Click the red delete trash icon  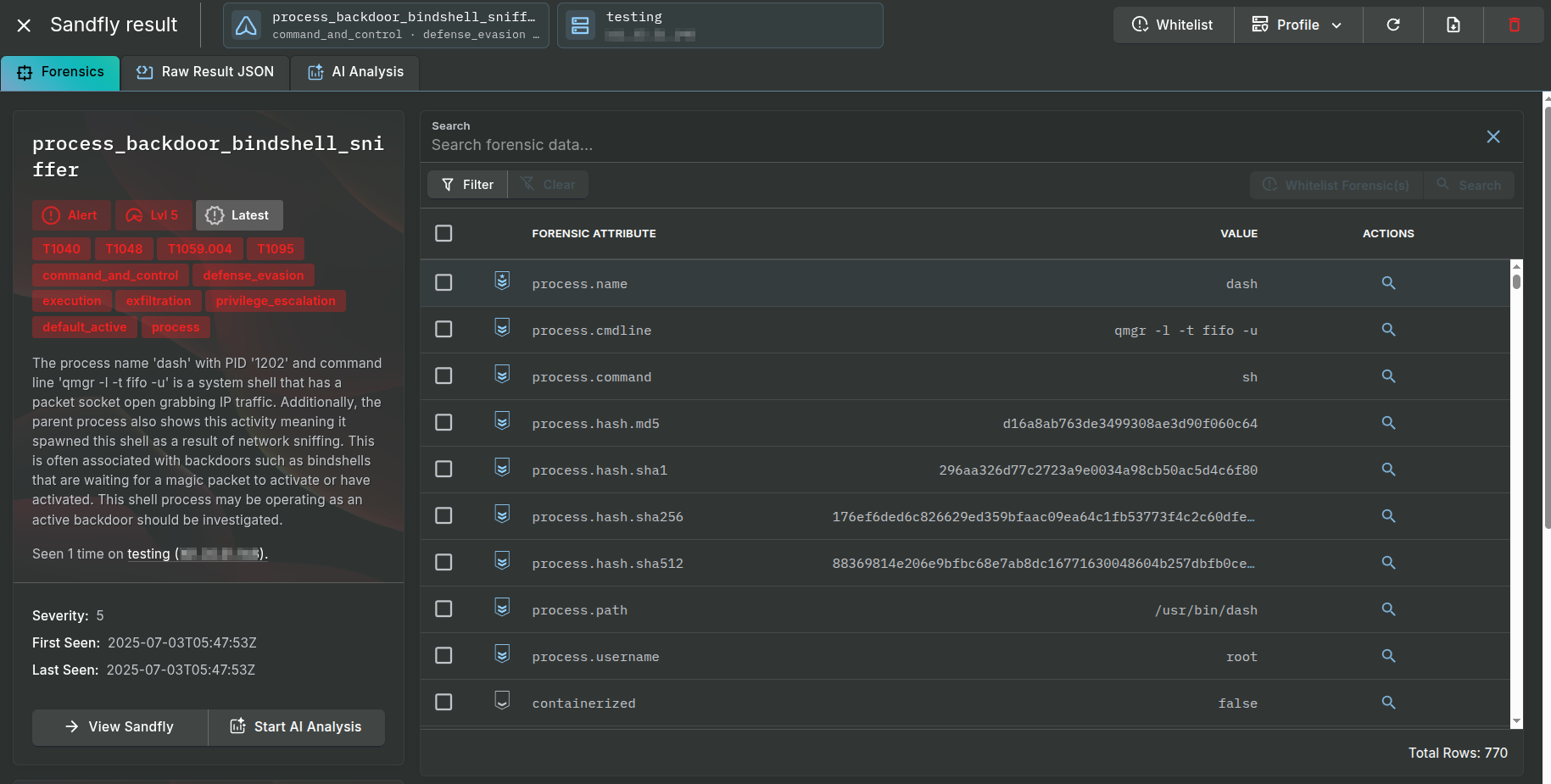1514,25
